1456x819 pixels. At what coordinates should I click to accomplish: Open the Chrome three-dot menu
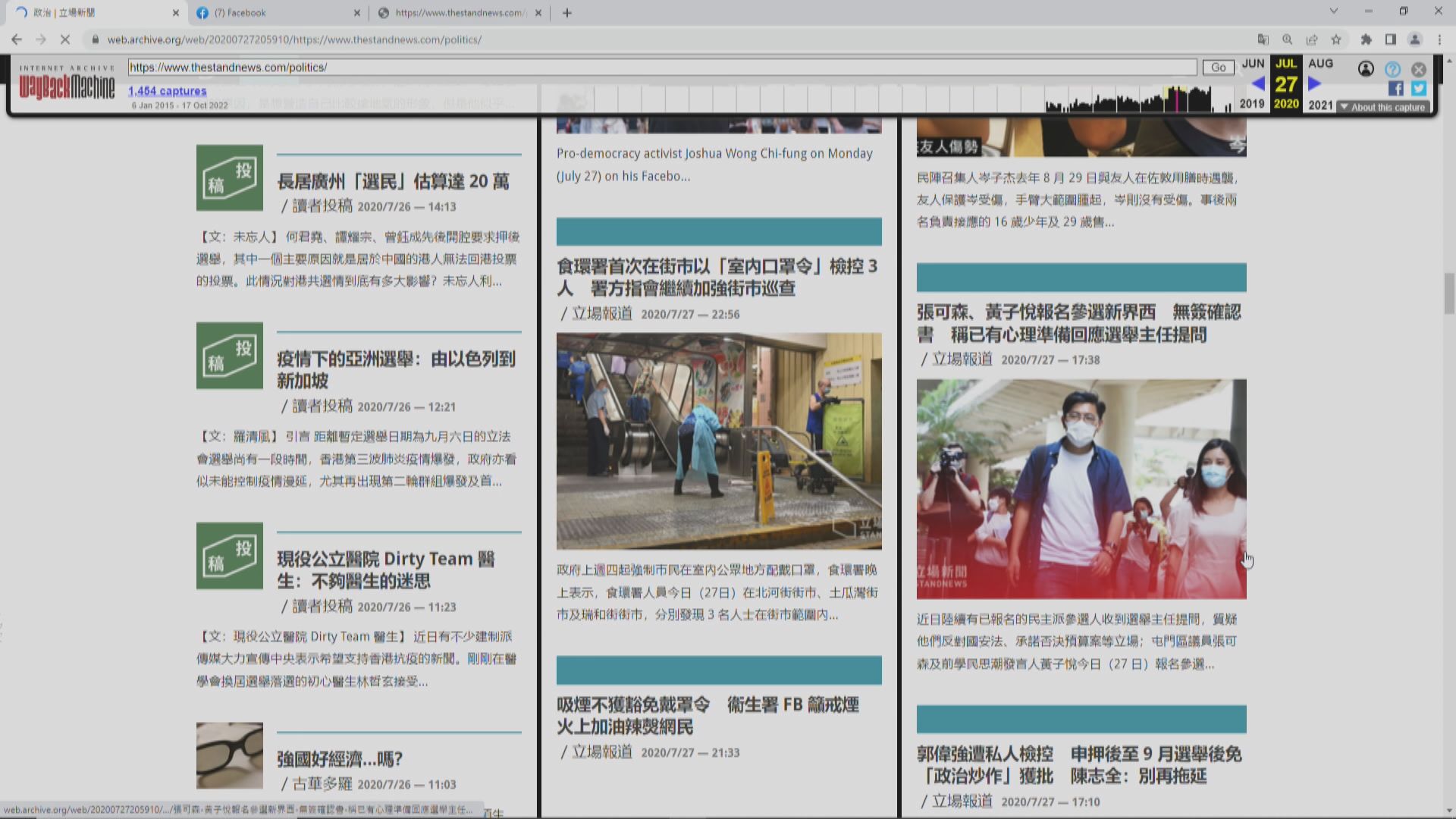click(x=1439, y=39)
